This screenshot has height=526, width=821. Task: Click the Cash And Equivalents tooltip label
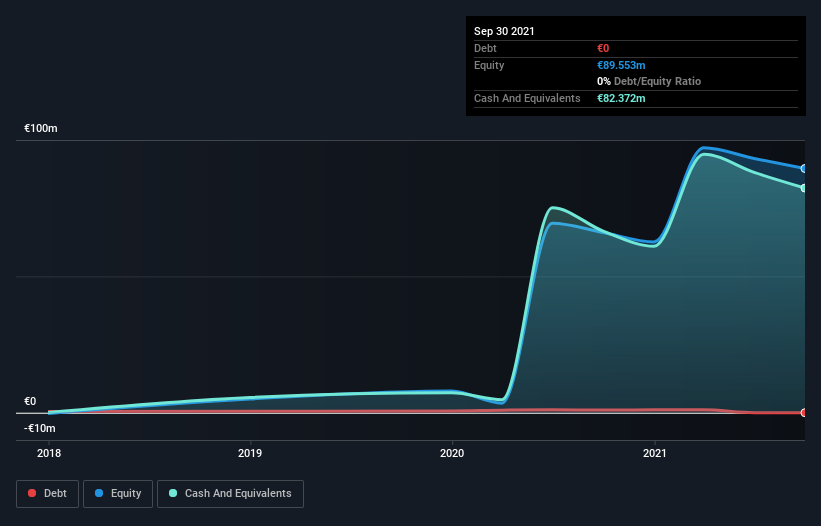pyautogui.click(x=527, y=98)
